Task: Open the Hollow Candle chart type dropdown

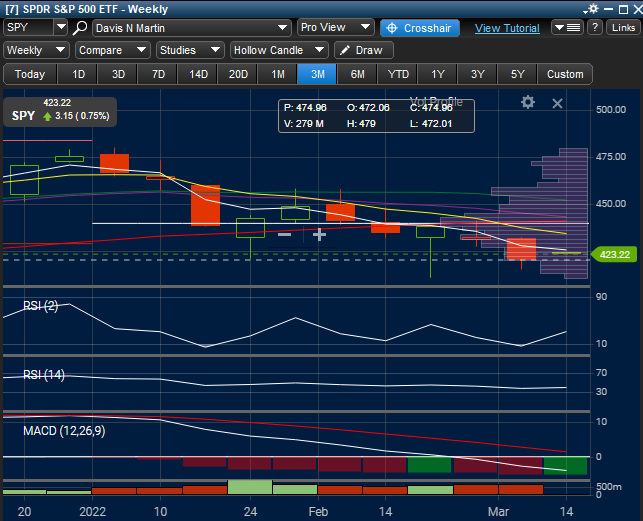Action: click(279, 50)
